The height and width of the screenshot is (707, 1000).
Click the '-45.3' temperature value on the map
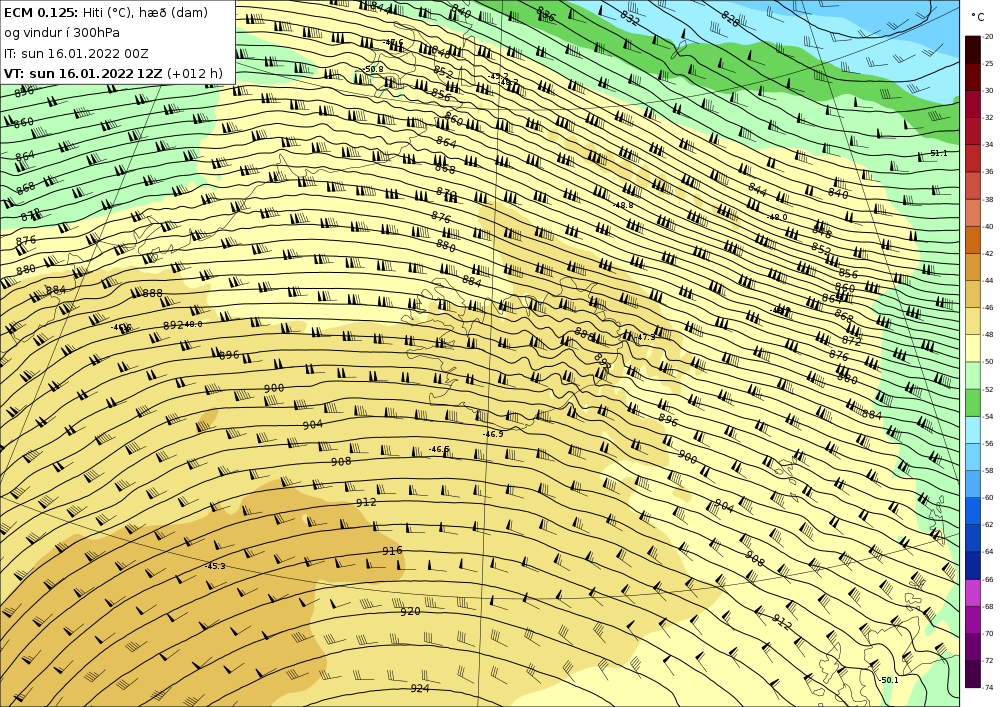pyautogui.click(x=215, y=566)
